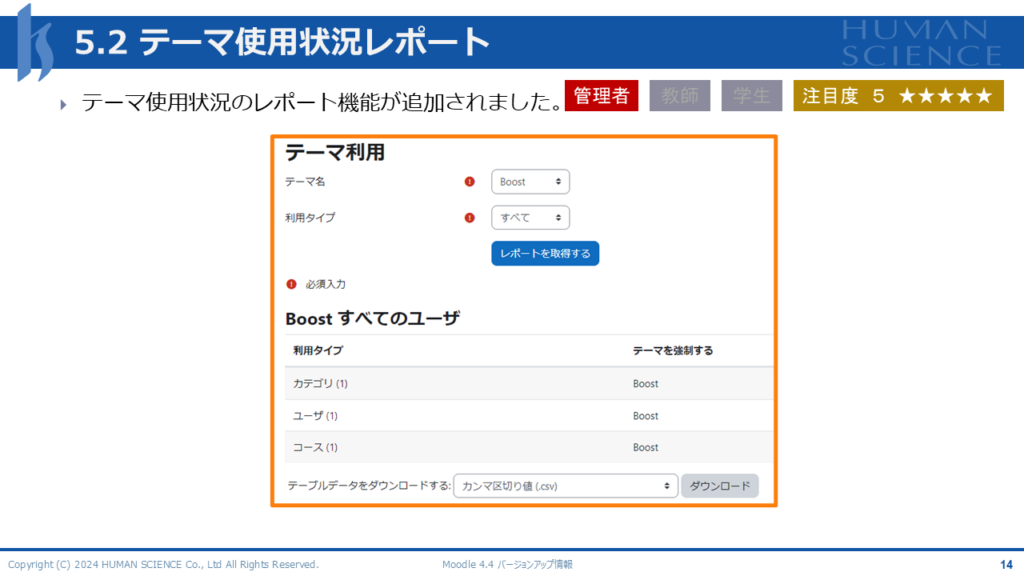
Task: Click the 学生 gray badge
Action: tap(752, 96)
